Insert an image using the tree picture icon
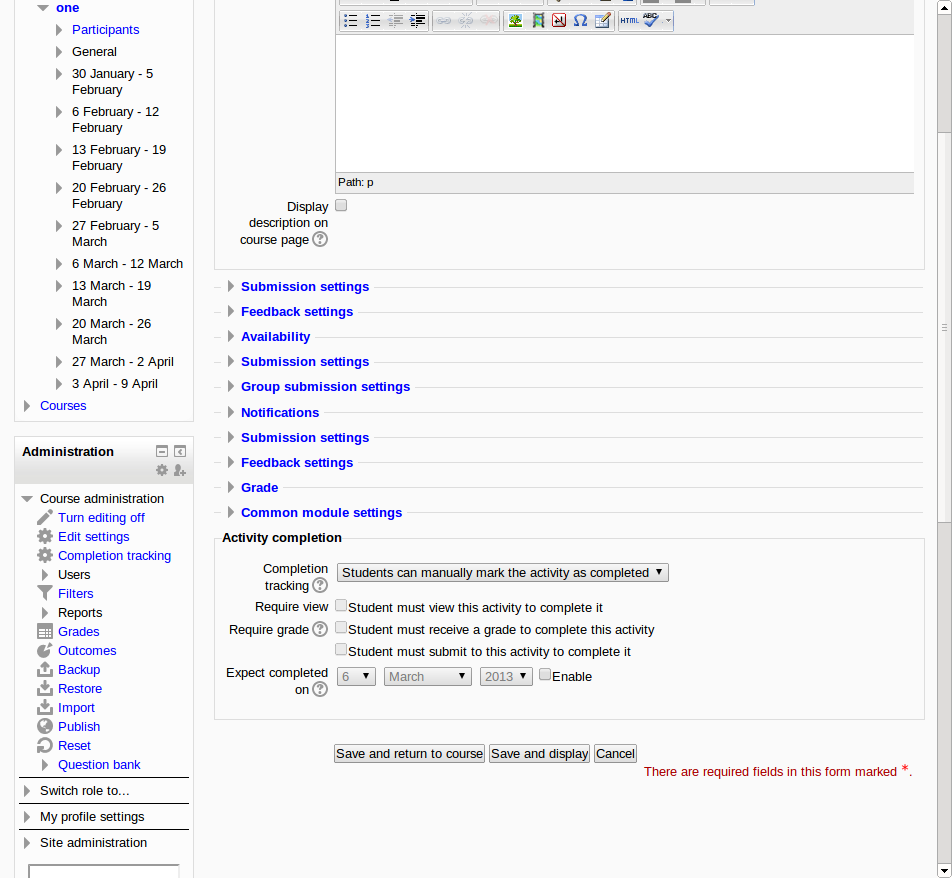 515,21
